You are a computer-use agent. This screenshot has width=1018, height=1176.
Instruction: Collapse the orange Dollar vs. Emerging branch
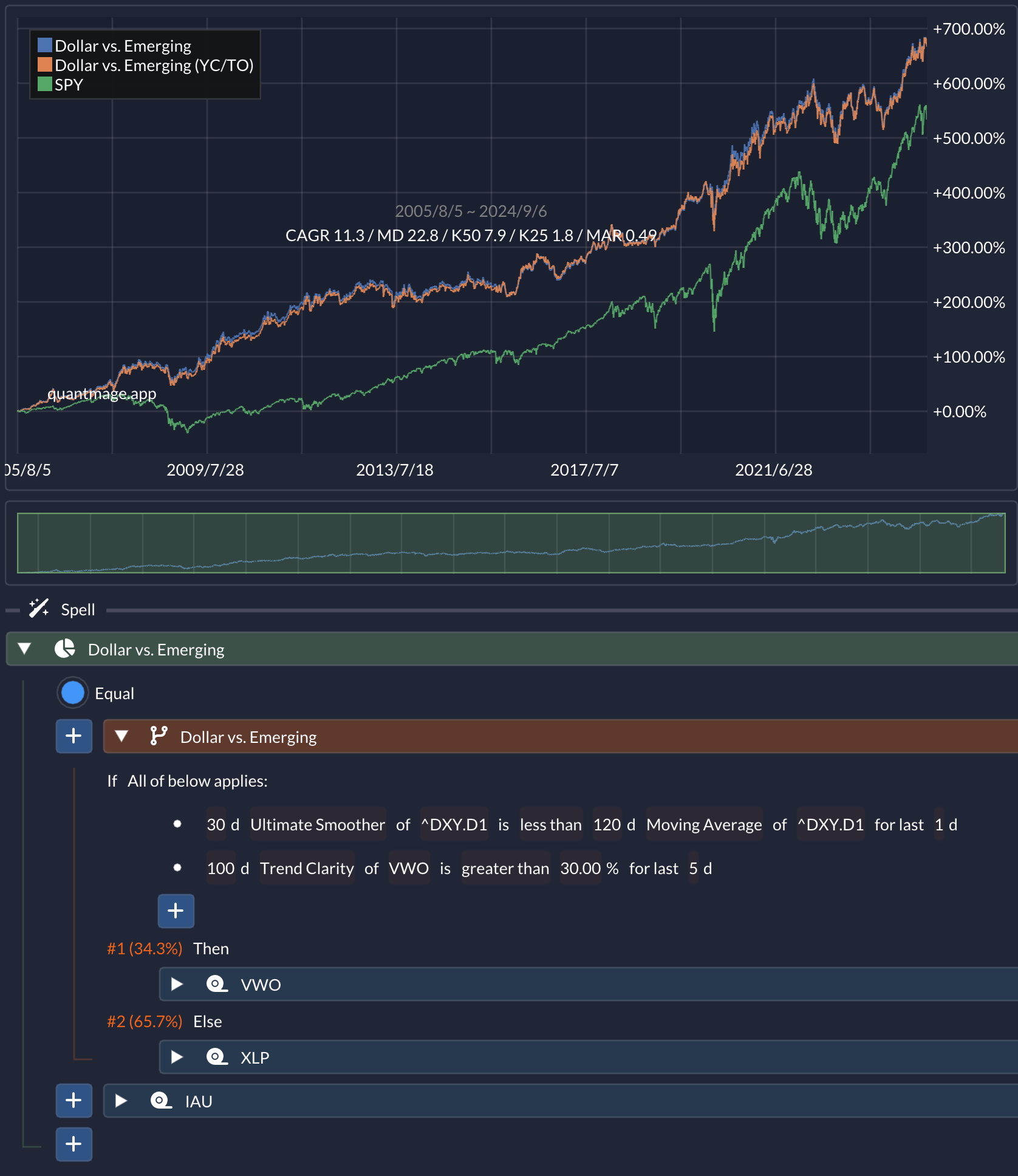121,736
